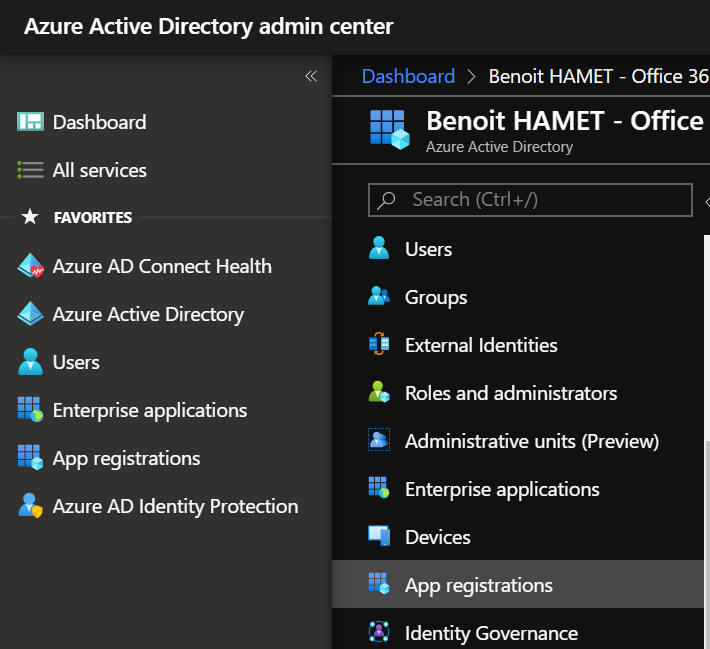
Task: Select Groups in the blade menu
Action: pyautogui.click(x=436, y=297)
